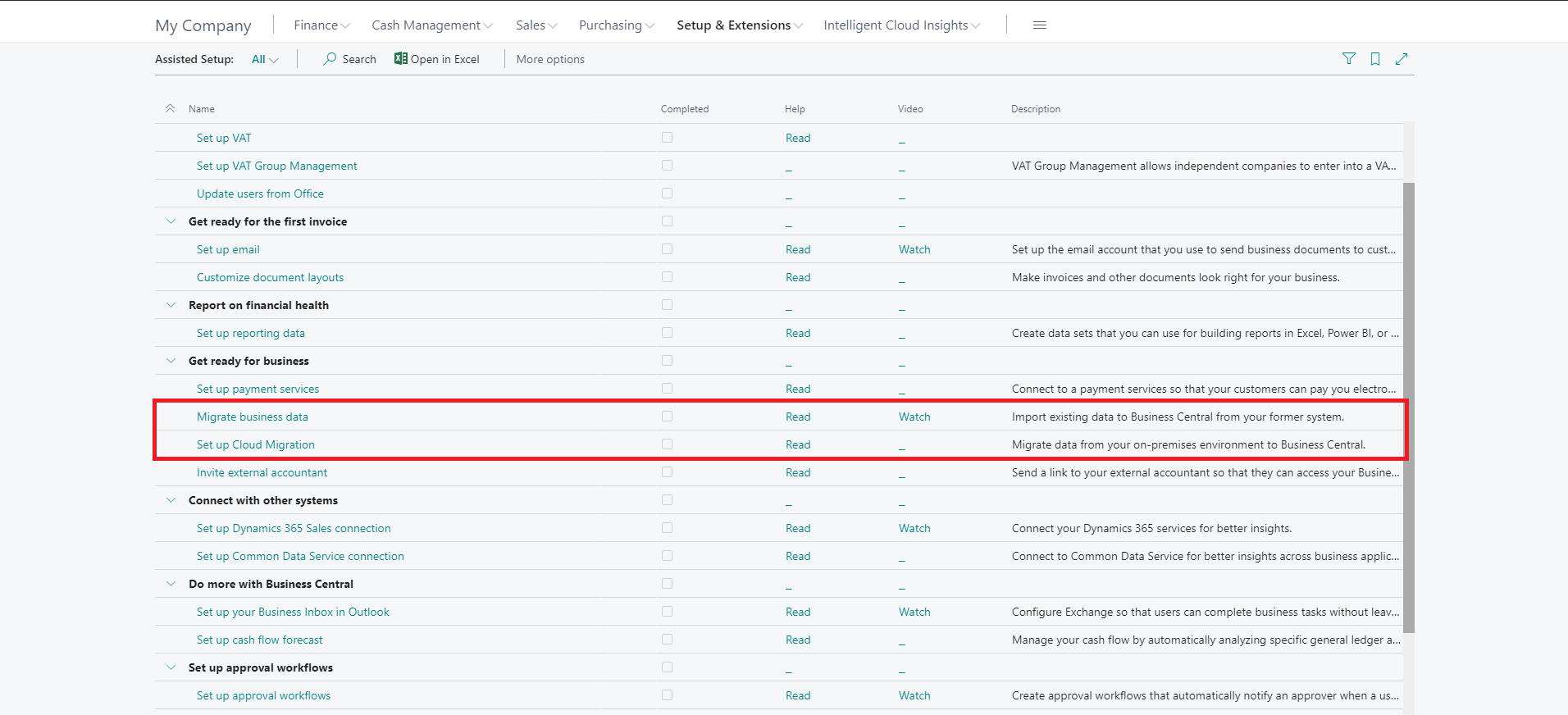Toggle Completed checkbox for Set up cash flow forecast
Screen dimensions: 1568x715
click(667, 640)
